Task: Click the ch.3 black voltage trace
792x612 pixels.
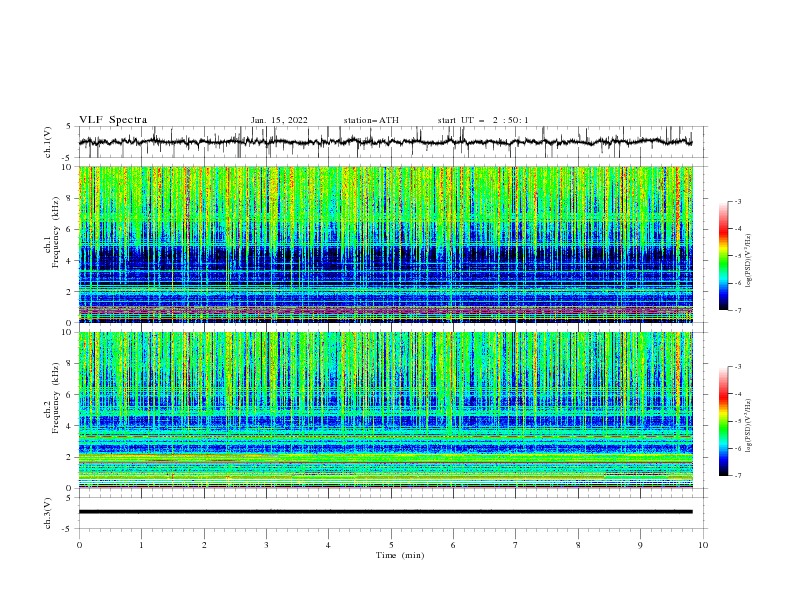Action: point(385,512)
